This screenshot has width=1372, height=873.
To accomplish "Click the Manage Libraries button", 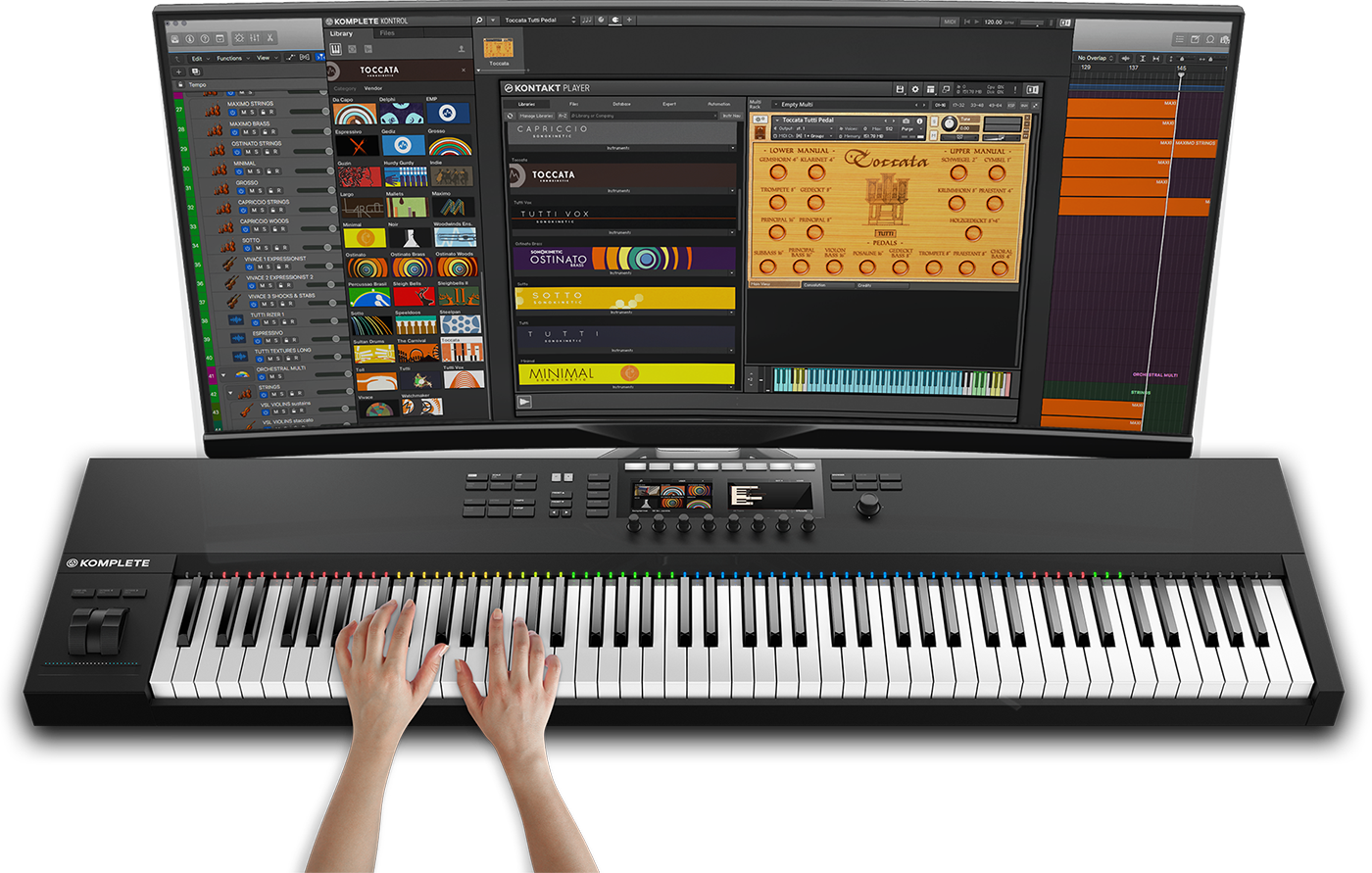I will pos(536,116).
